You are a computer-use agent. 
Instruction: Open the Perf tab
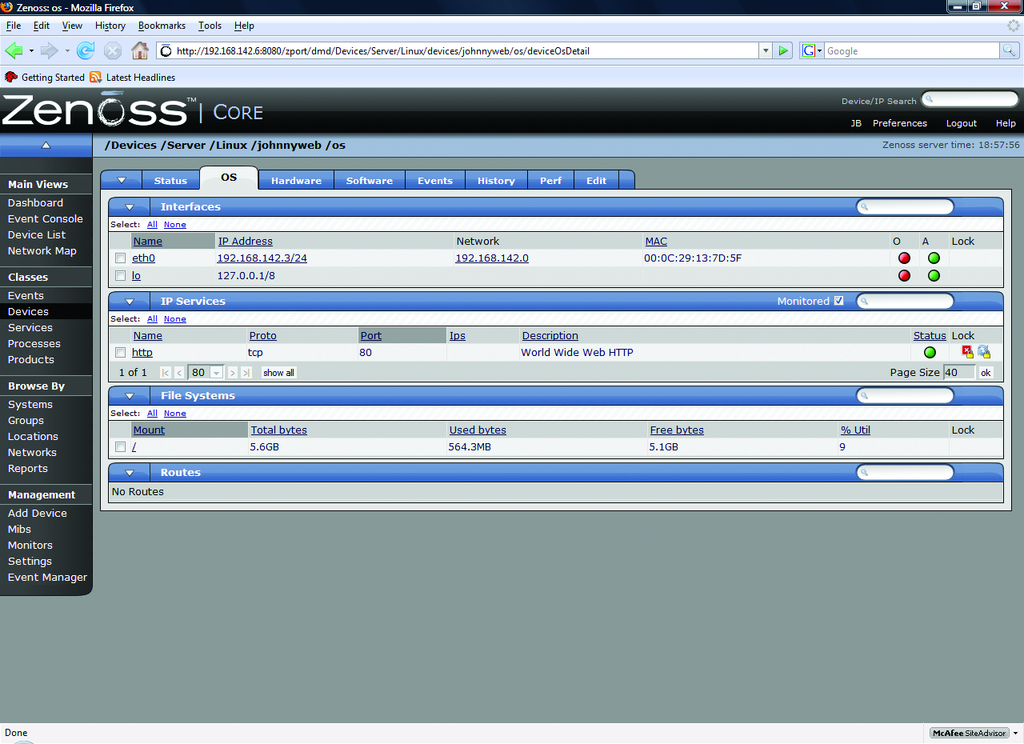(551, 181)
